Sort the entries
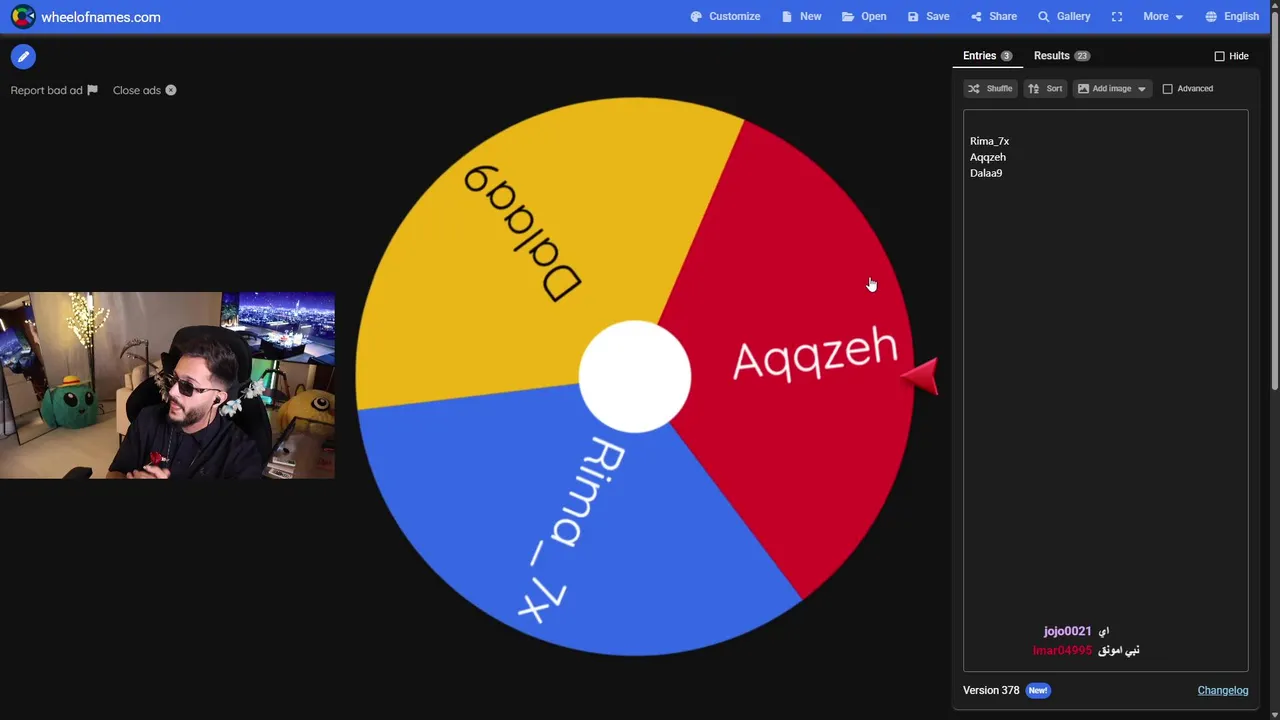This screenshot has height=720, width=1280. [x=1045, y=89]
